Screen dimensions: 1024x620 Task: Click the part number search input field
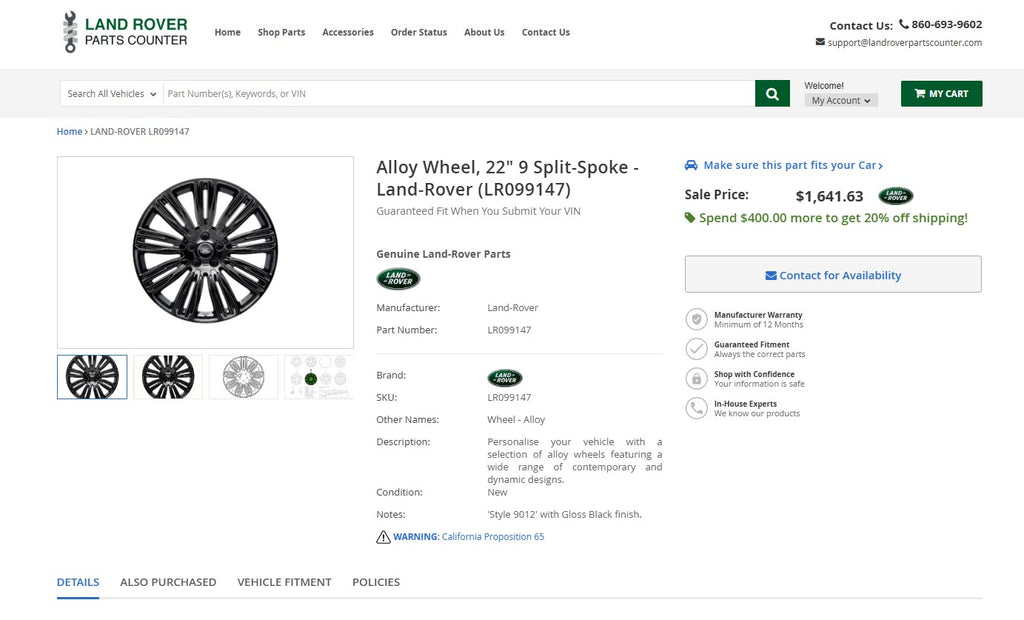coord(459,93)
